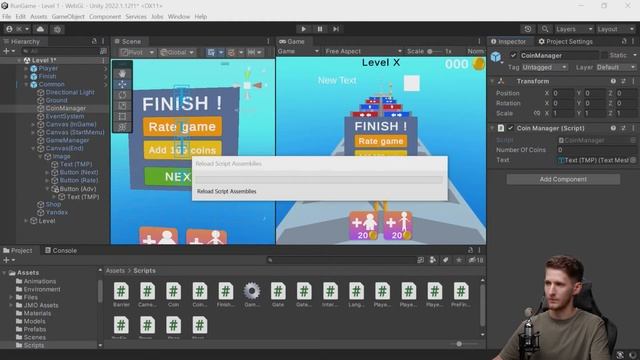The image size is (640, 360).
Task: Click the hidden packages count icon
Action: (x=476, y=260)
